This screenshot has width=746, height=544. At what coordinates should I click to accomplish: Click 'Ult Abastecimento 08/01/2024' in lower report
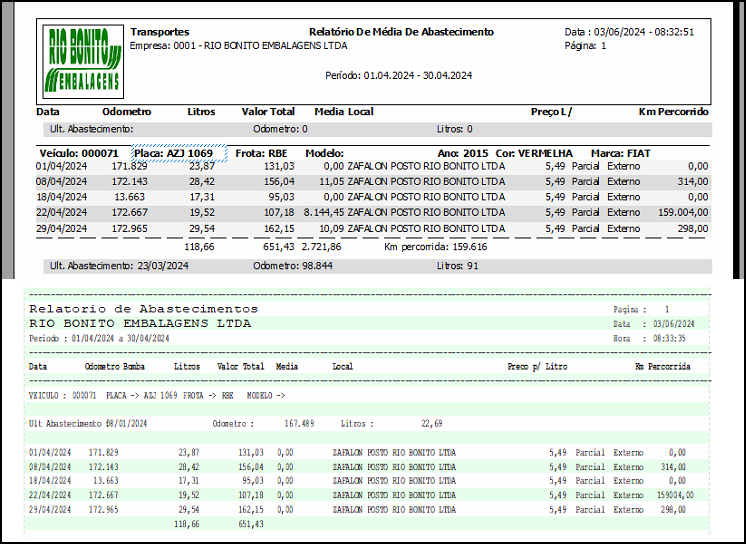88,423
